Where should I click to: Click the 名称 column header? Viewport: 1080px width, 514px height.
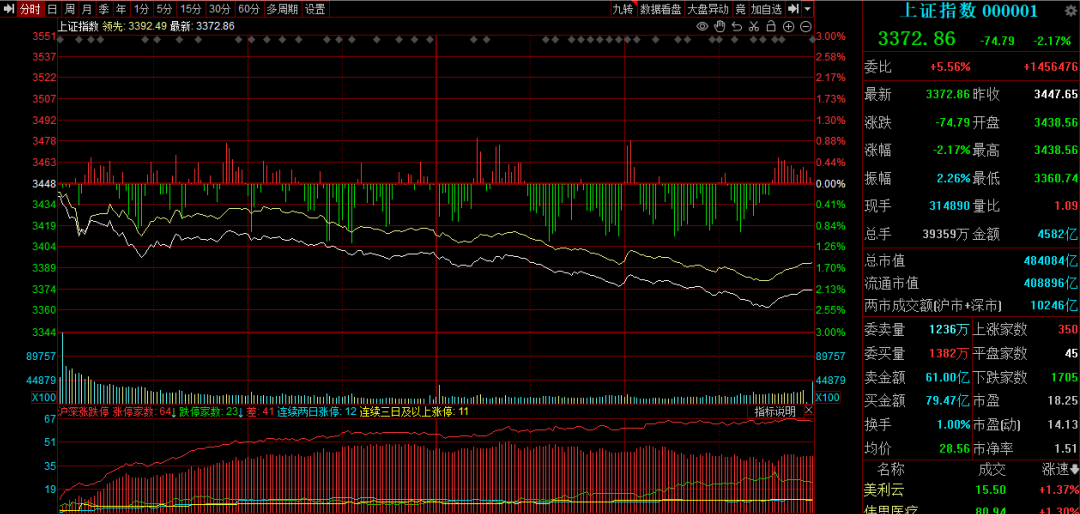point(893,470)
